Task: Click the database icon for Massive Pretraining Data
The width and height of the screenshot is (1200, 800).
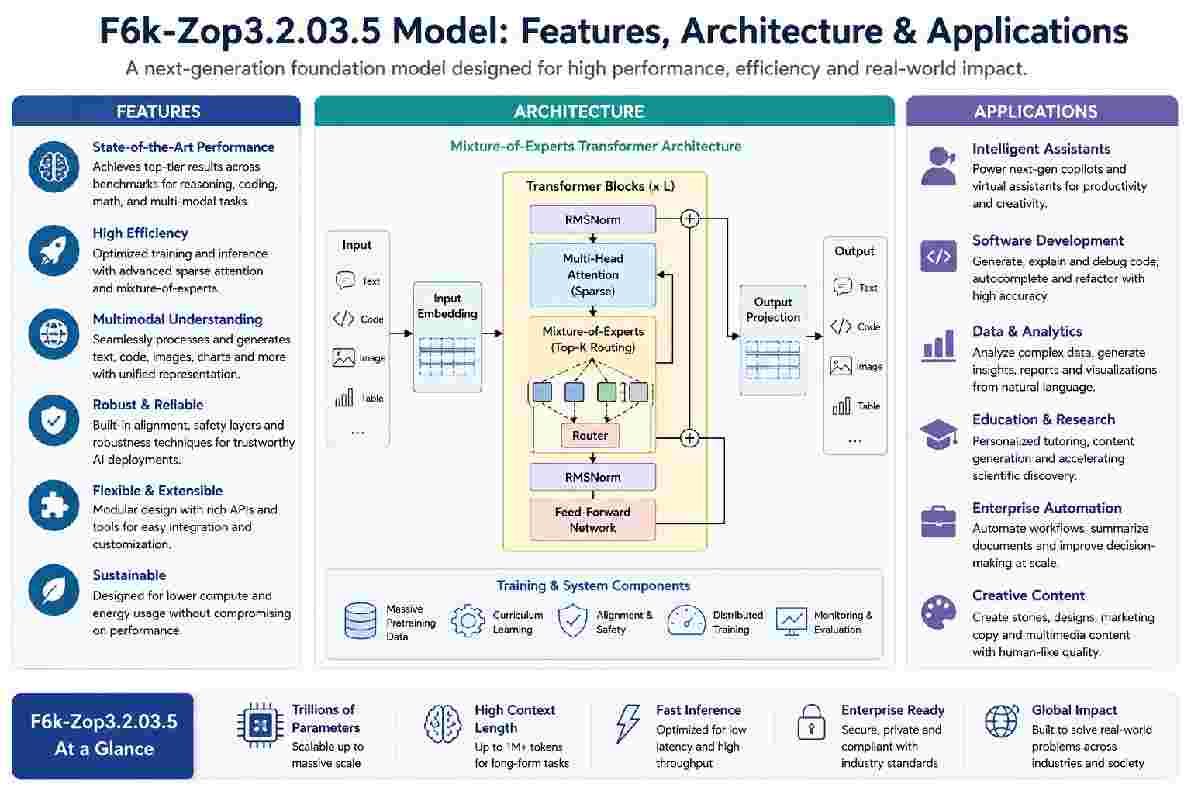Action: tap(360, 621)
